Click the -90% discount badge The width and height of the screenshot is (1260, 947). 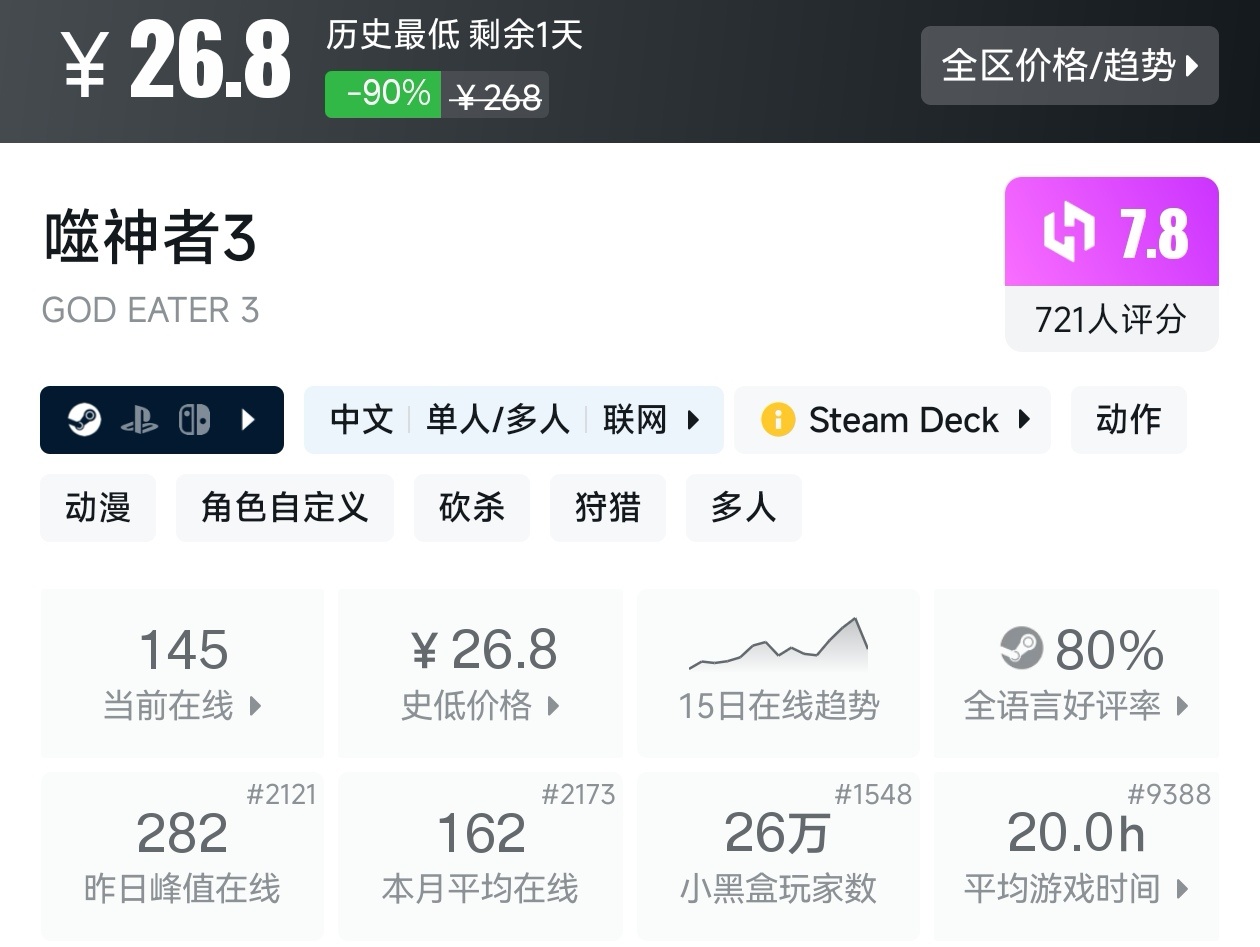point(383,94)
